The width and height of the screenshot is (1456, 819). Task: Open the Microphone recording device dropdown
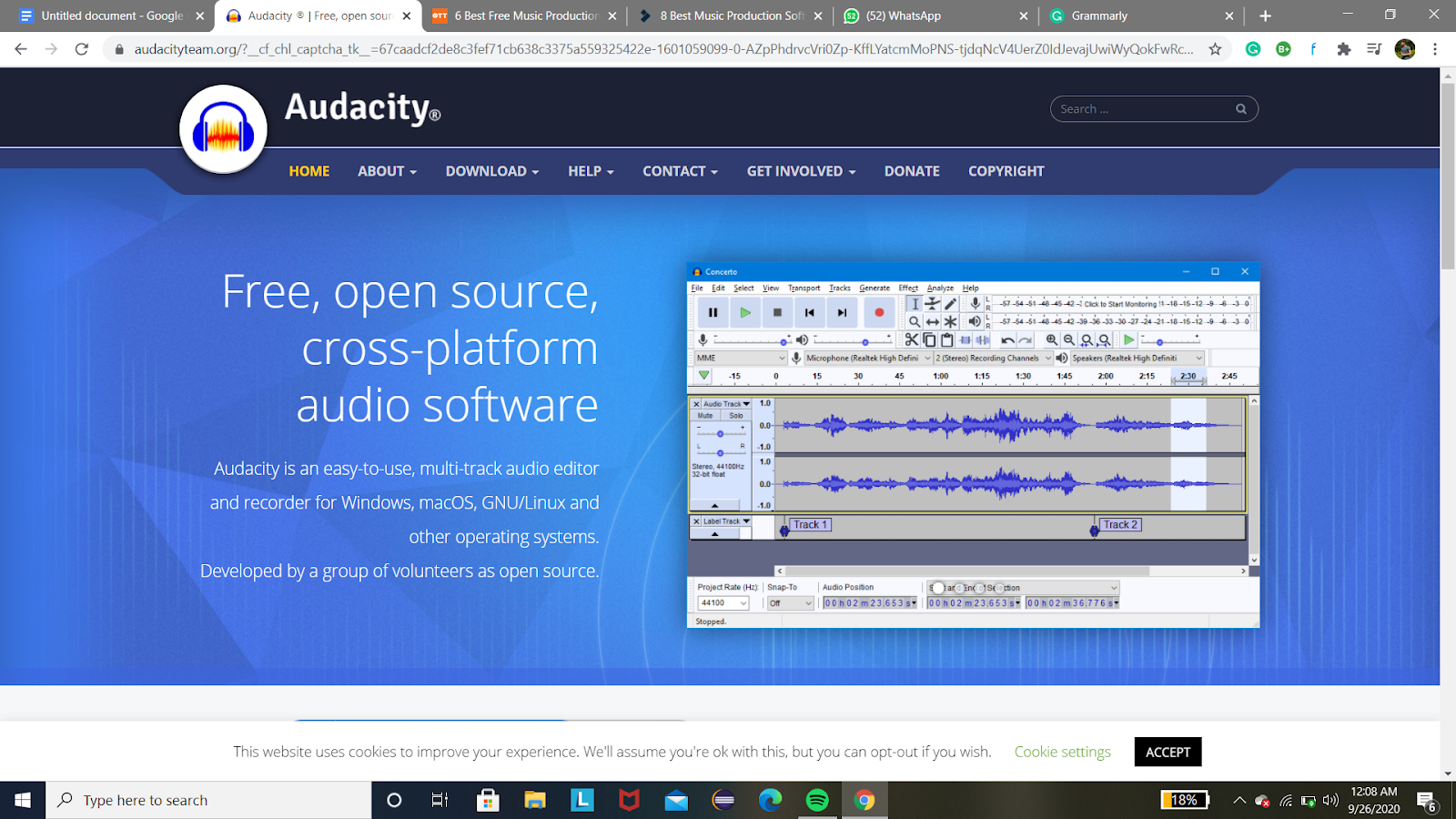[x=868, y=359]
